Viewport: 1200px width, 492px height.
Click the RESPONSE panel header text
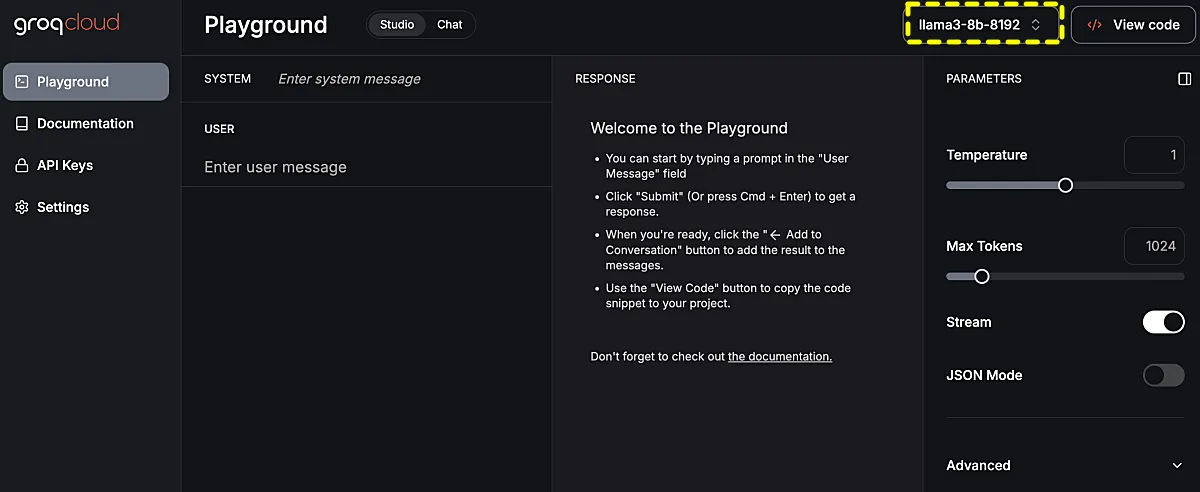[605, 78]
